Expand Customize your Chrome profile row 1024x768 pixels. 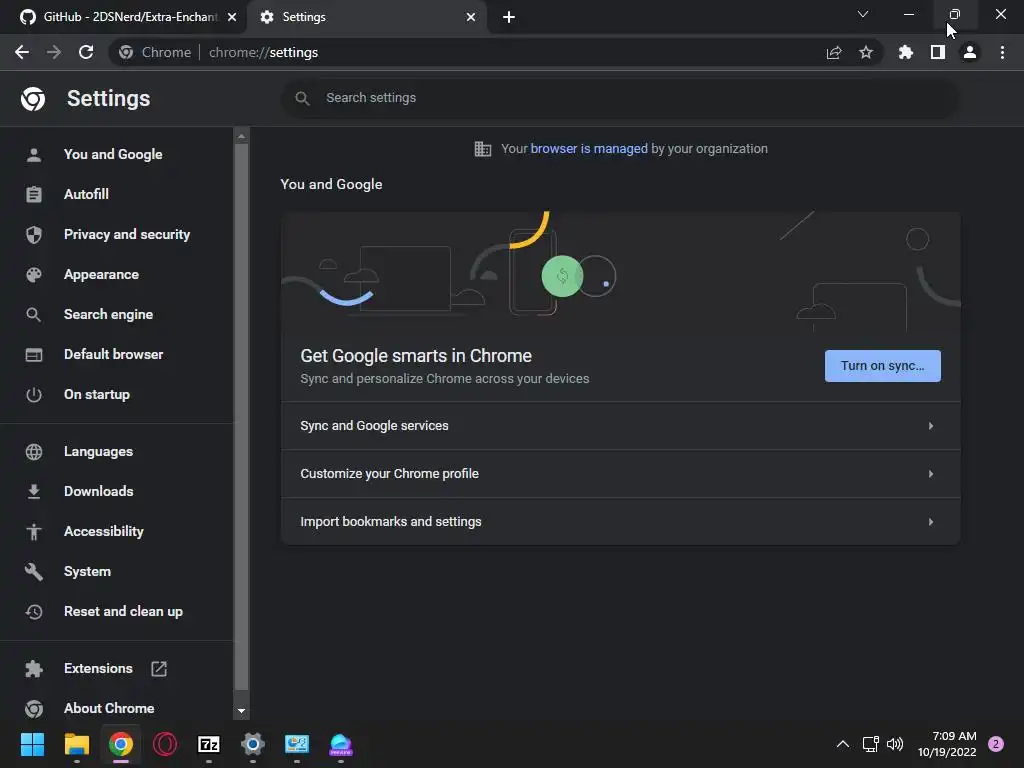620,473
